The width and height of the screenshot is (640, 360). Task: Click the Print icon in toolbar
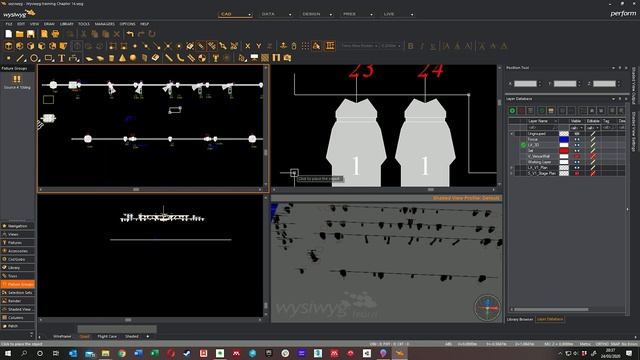coord(56,34)
